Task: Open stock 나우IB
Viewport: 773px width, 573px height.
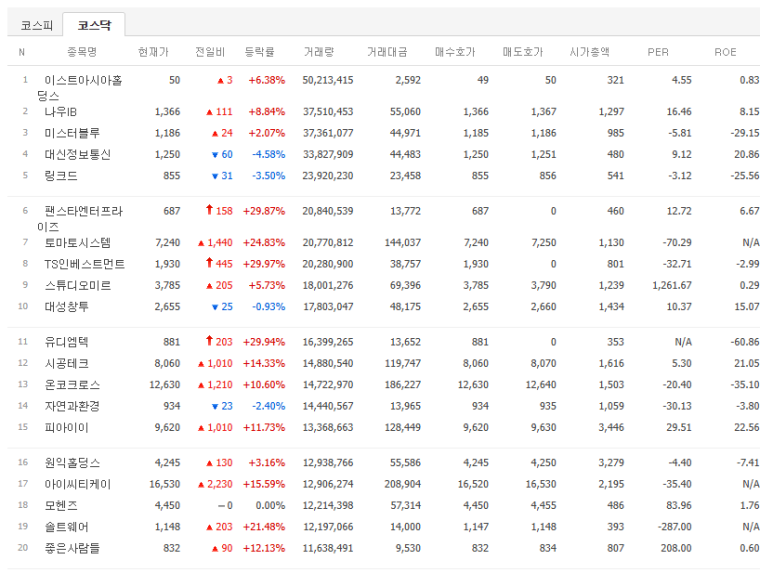Action: point(61,112)
